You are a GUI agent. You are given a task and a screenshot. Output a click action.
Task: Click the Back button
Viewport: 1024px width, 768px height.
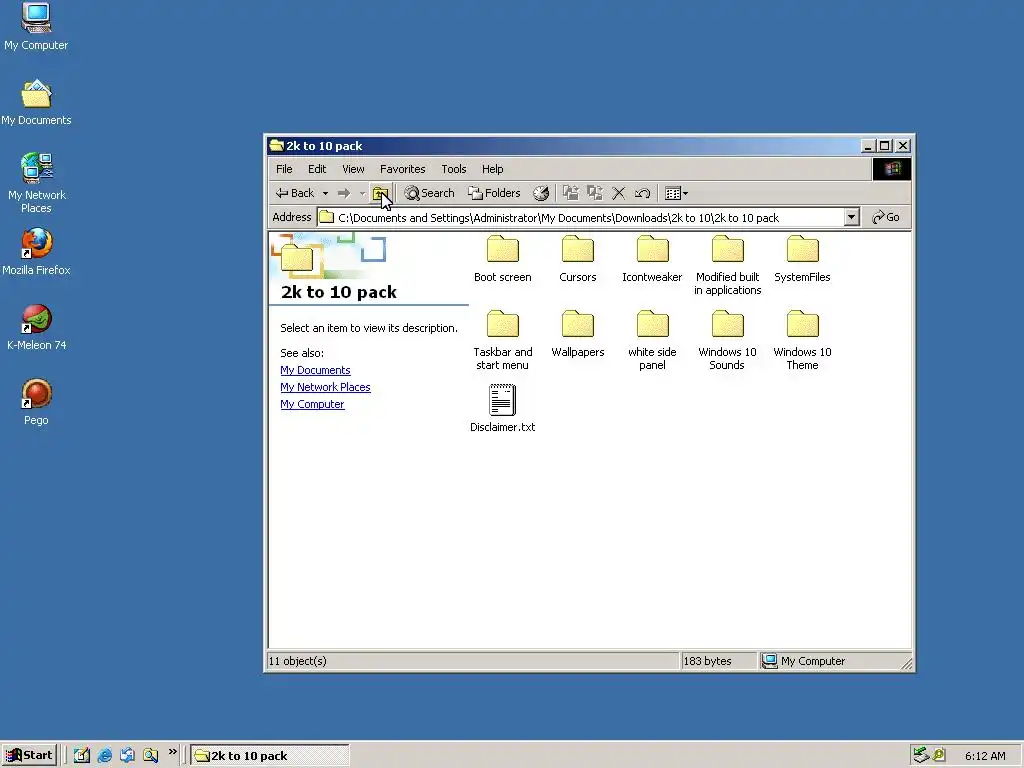pos(295,193)
